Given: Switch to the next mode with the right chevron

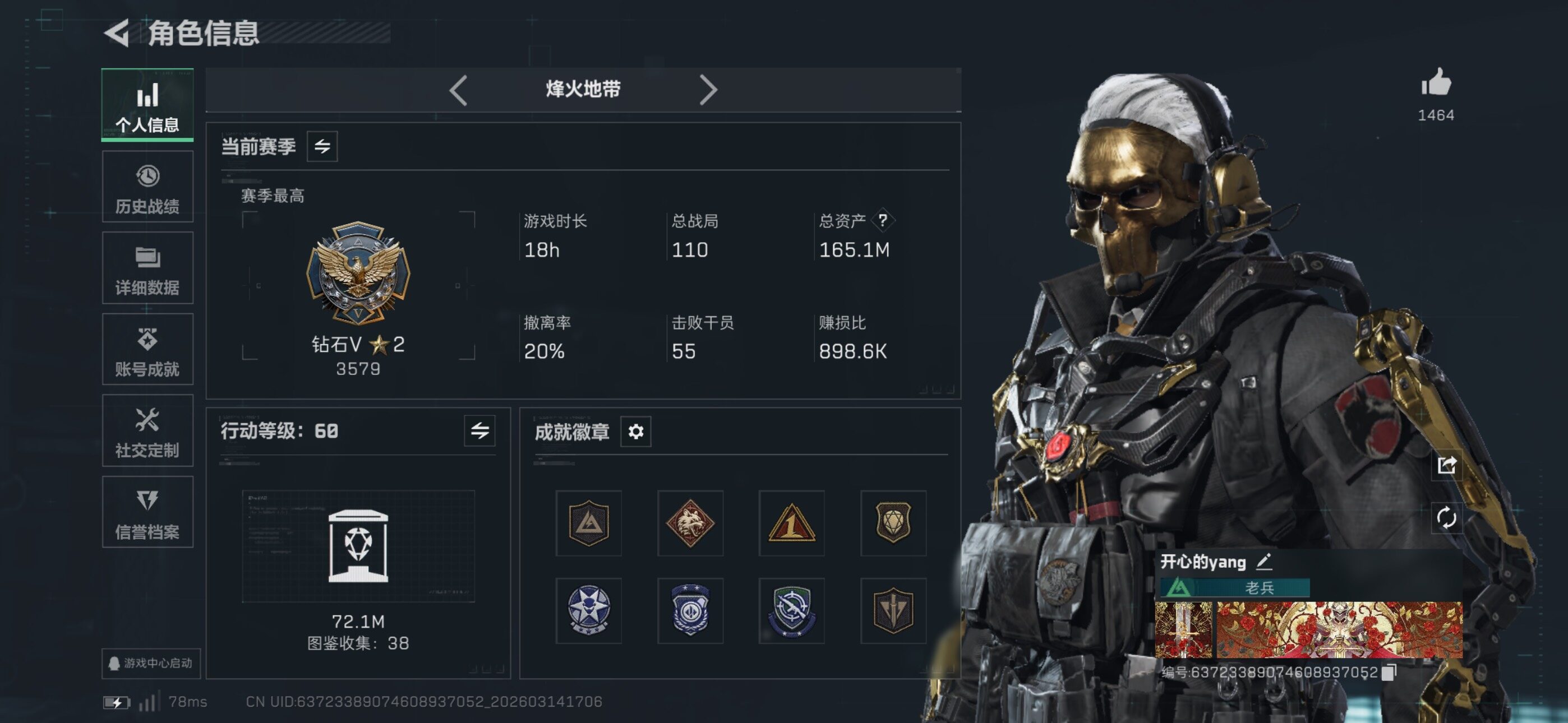Looking at the screenshot, I should tap(708, 90).
